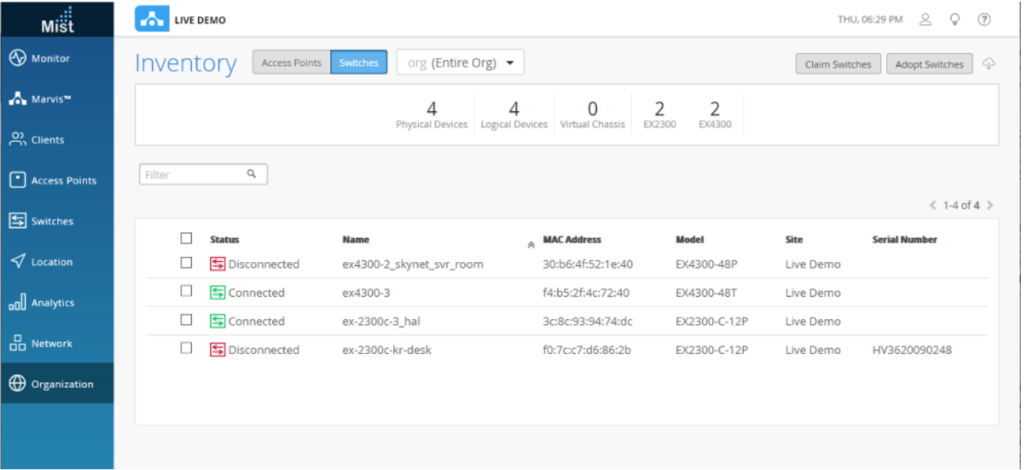The image size is (1024, 470).
Task: Tick checkbox for ex4300-2_skynet_svr_room
Action: (x=186, y=262)
